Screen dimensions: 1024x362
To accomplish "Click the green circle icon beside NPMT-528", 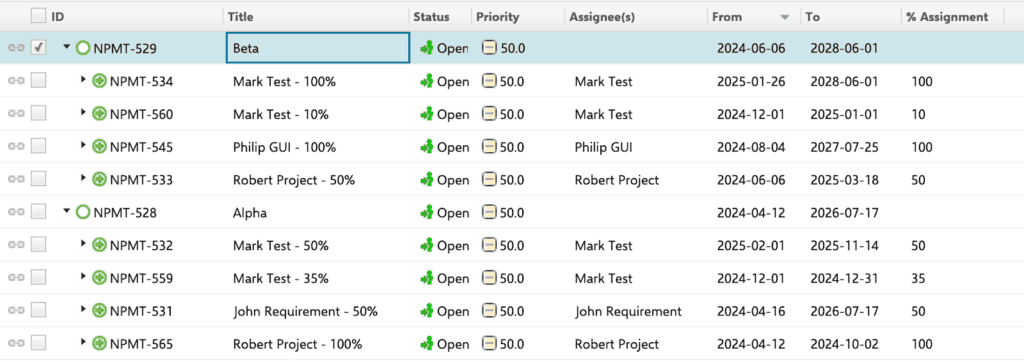I will click(83, 212).
